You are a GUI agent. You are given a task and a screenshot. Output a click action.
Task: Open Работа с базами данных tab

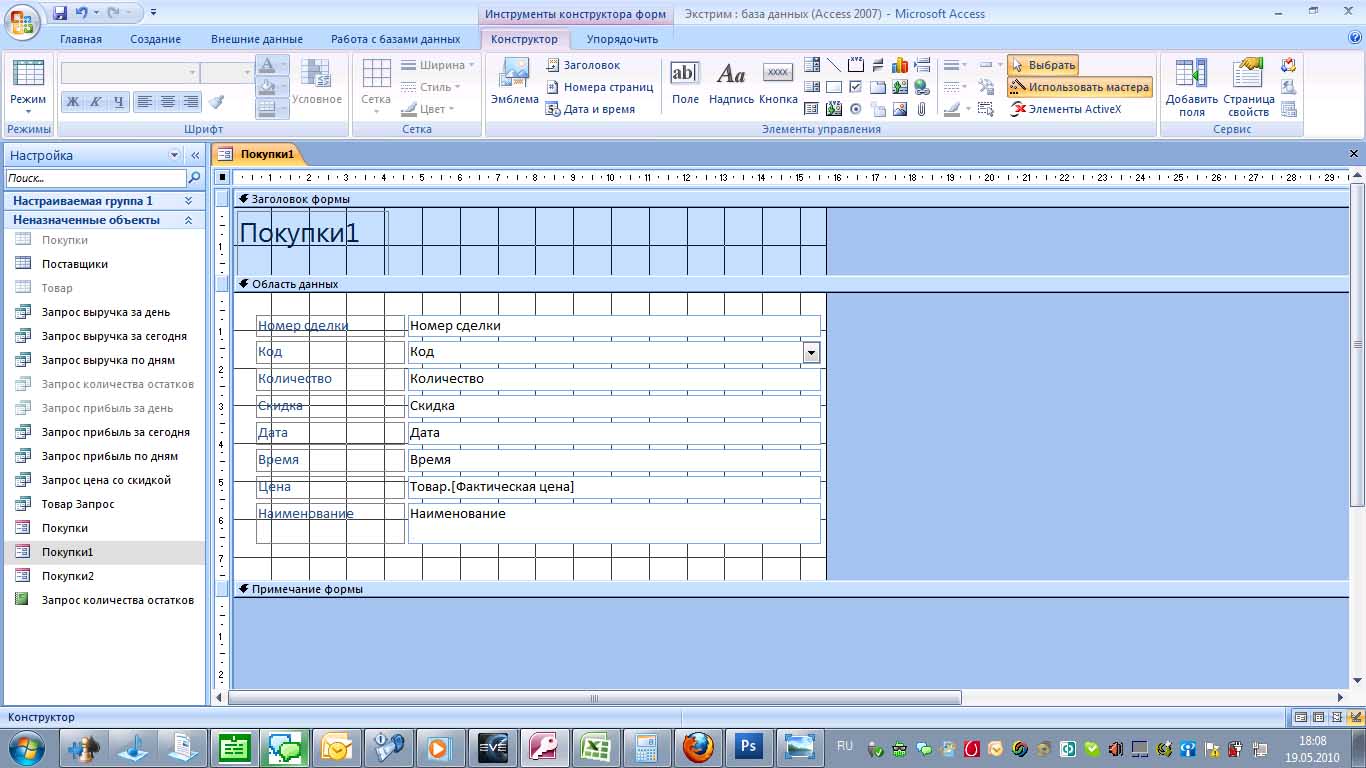tap(396, 39)
